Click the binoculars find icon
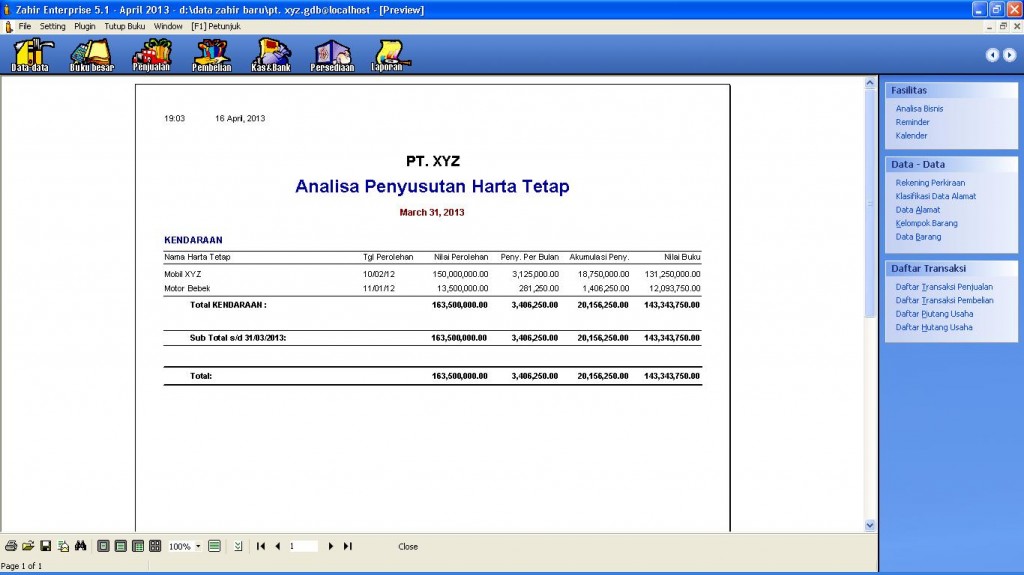Viewport: 1024px width, 575px height. [x=81, y=546]
